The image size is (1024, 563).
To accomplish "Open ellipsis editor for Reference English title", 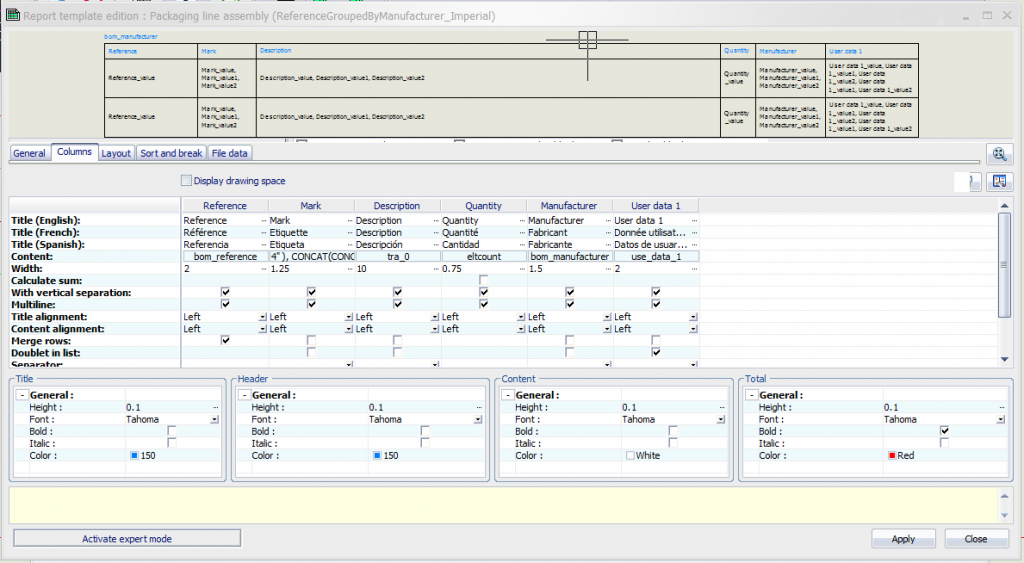I will coord(263,221).
